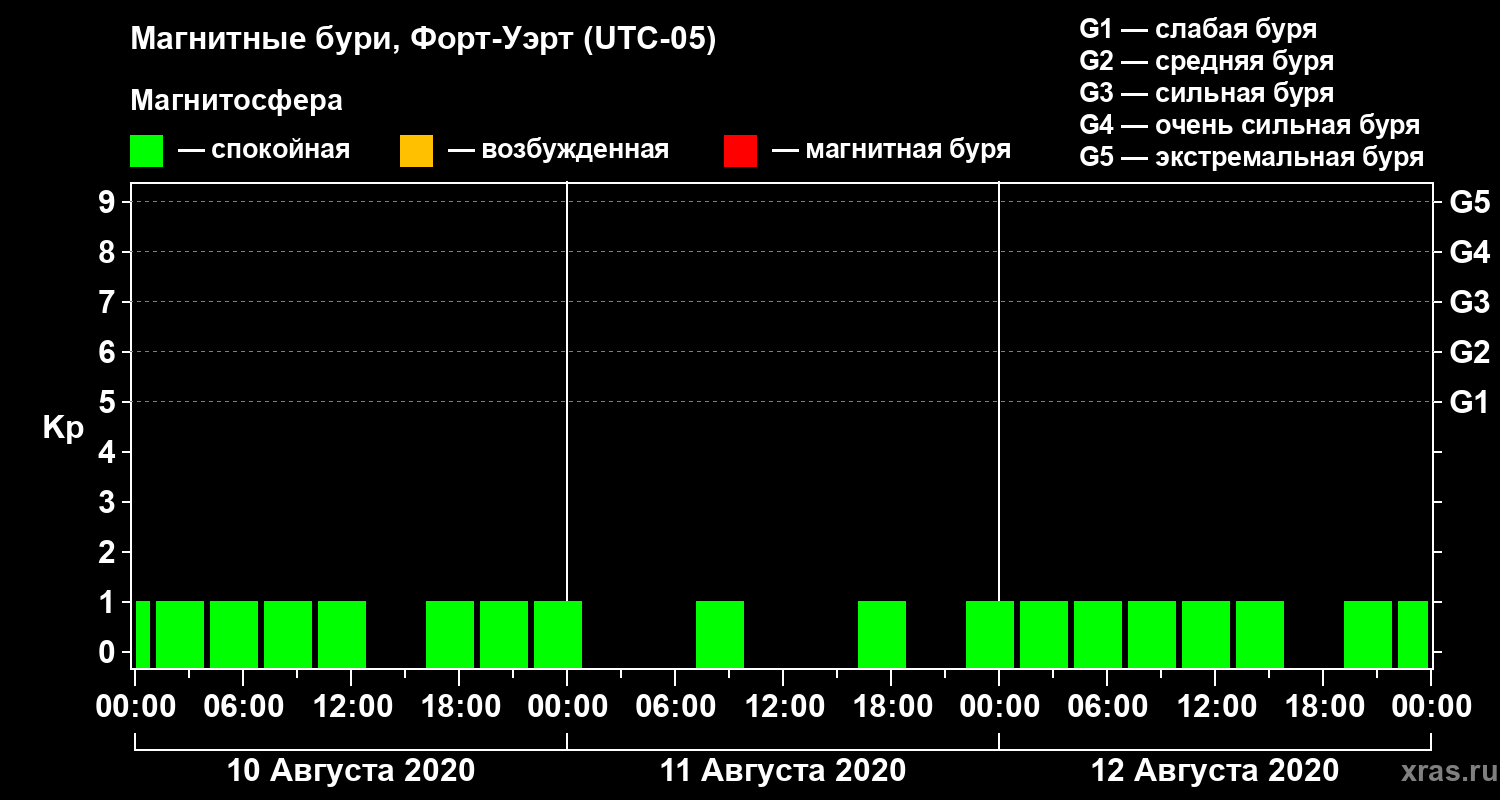Click the Kp axis value '3'

coord(109,502)
